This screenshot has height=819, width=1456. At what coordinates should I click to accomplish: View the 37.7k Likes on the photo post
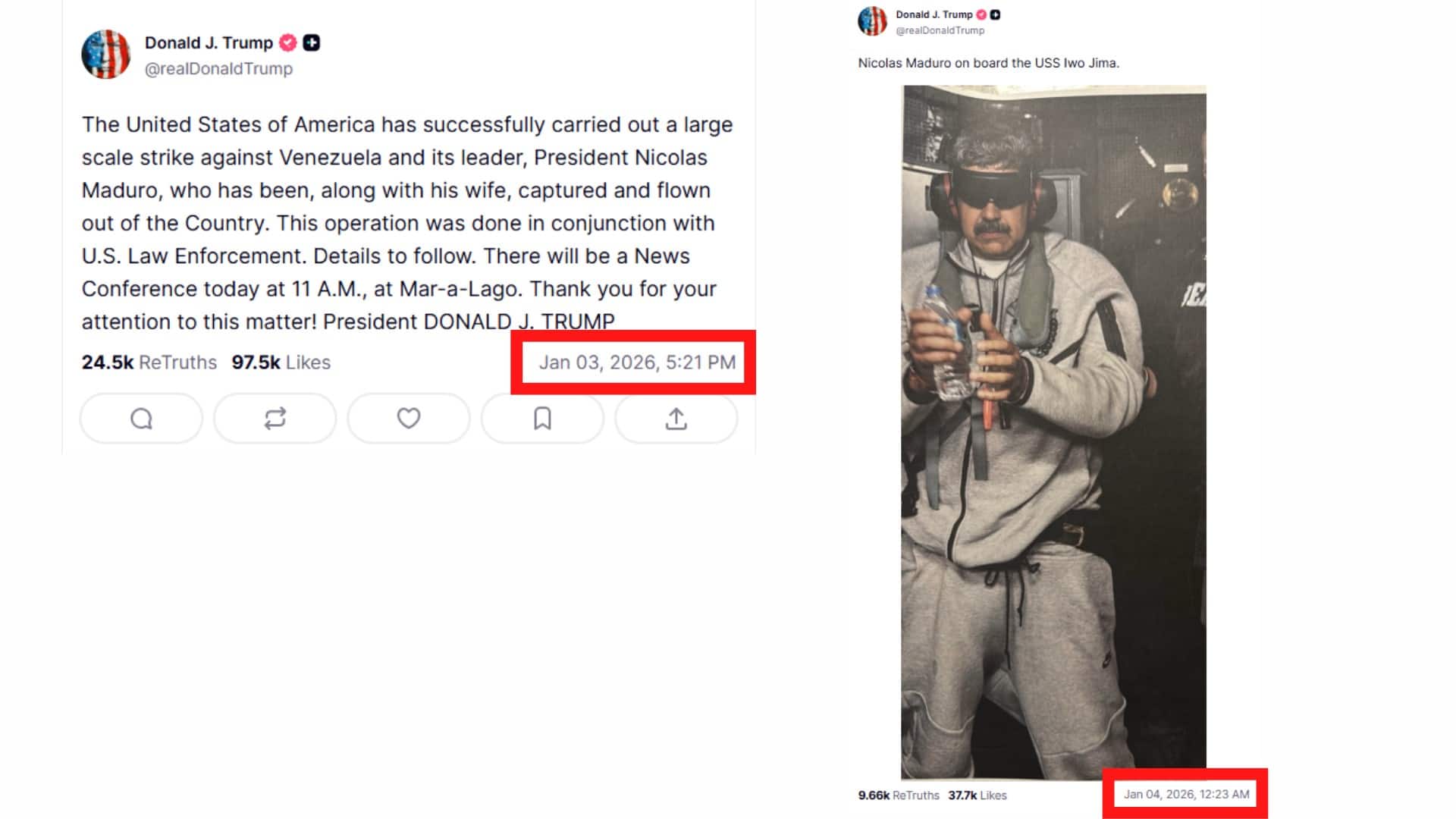pos(977,795)
